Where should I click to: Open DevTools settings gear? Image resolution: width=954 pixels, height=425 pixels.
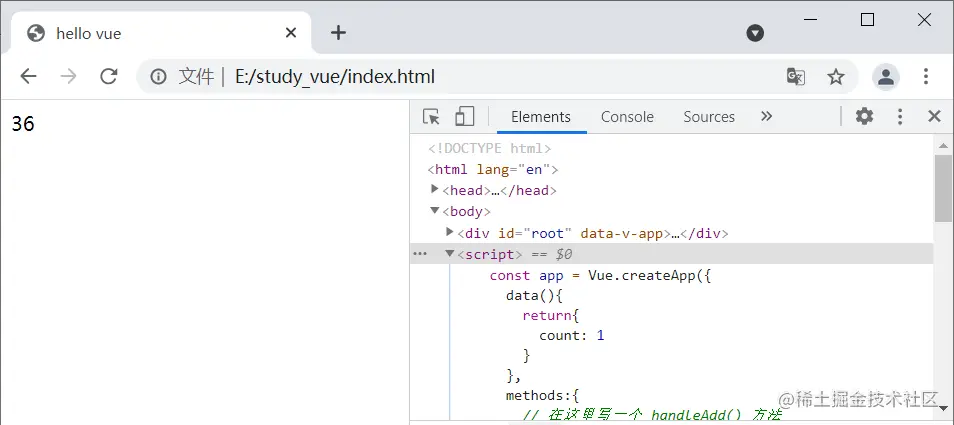(864, 116)
